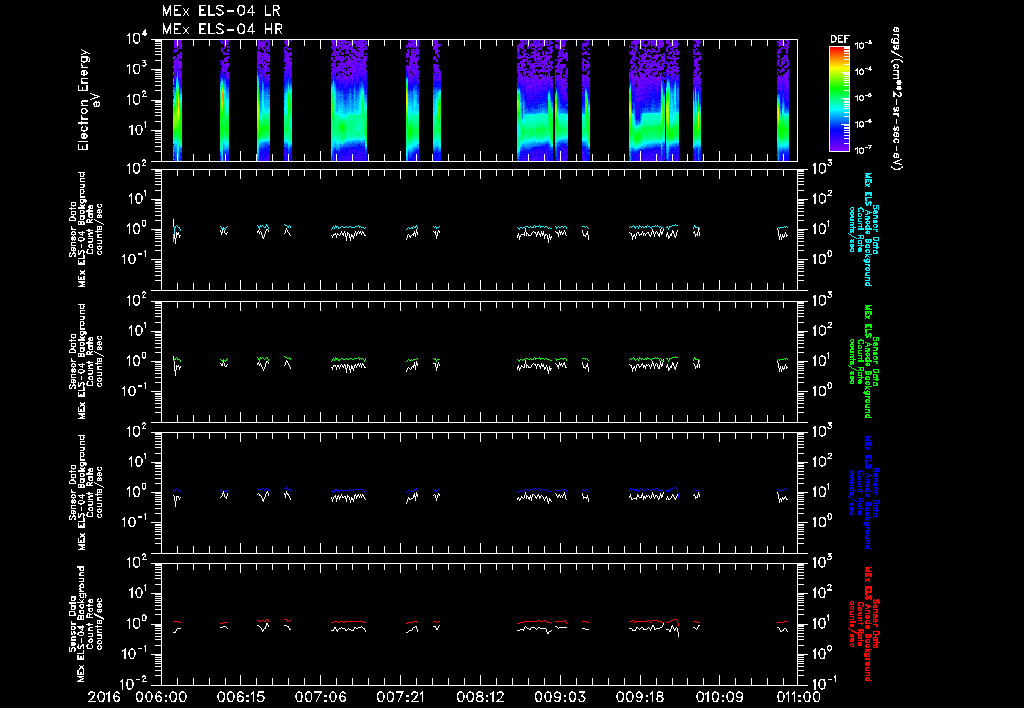This screenshot has height=708, width=1024.
Task: Click the cyan anode background legend text
Action: [x=863, y=229]
